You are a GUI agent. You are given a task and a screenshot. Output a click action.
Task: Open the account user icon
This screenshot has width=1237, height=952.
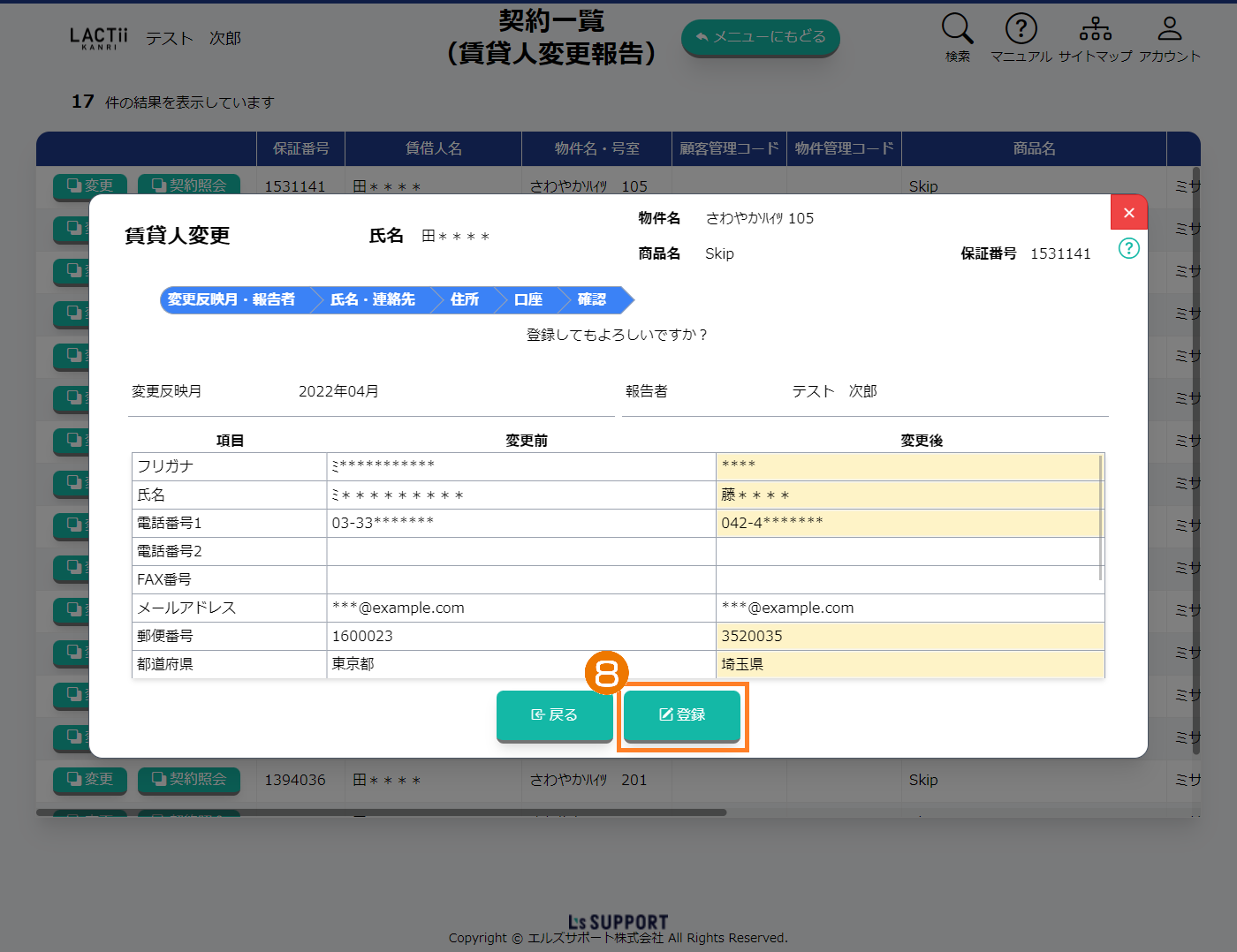1169,29
